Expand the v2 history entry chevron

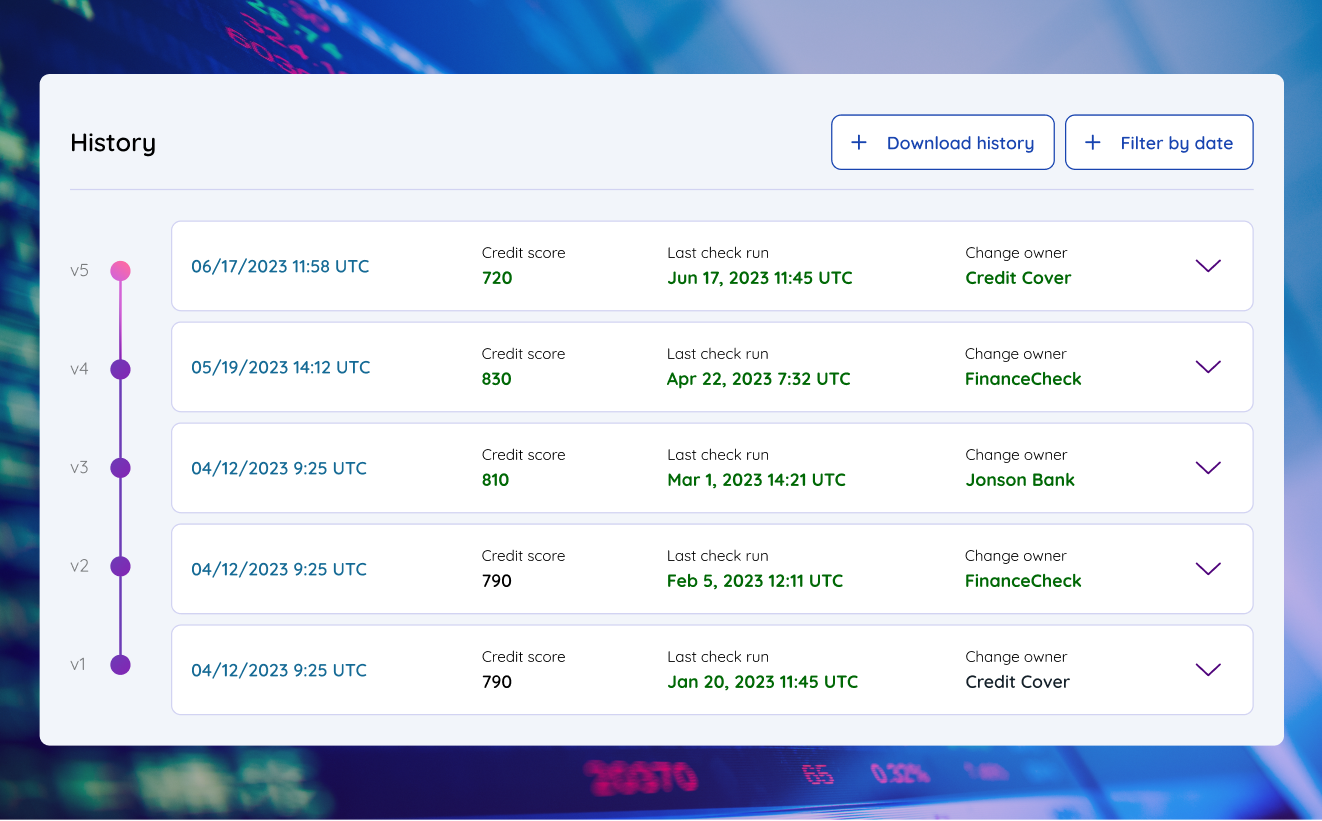pyautogui.click(x=1207, y=568)
